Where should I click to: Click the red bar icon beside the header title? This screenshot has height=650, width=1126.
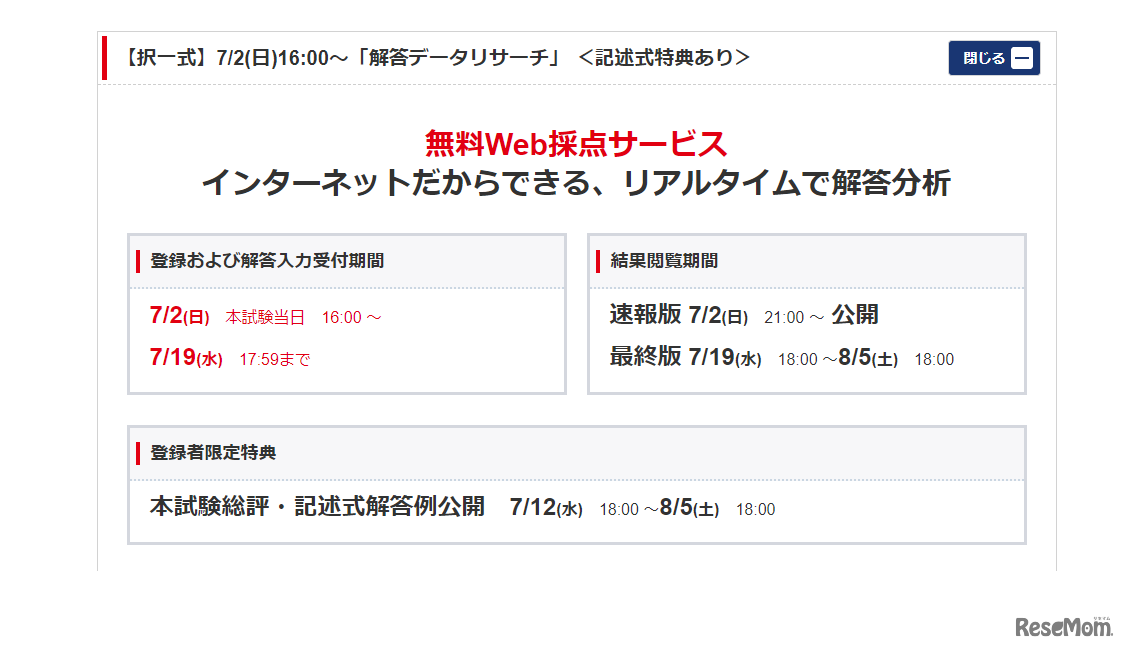[x=104, y=58]
